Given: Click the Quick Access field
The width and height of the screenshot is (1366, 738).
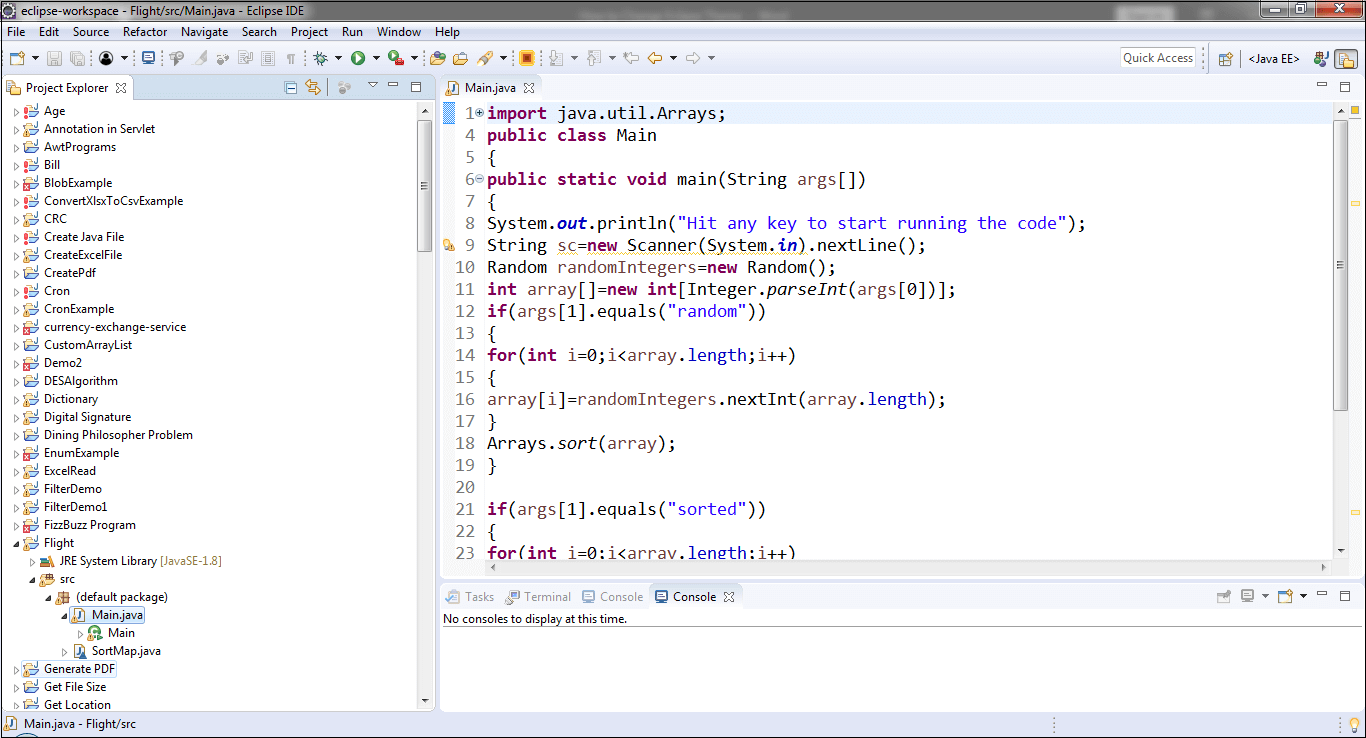Looking at the screenshot, I should [1157, 57].
